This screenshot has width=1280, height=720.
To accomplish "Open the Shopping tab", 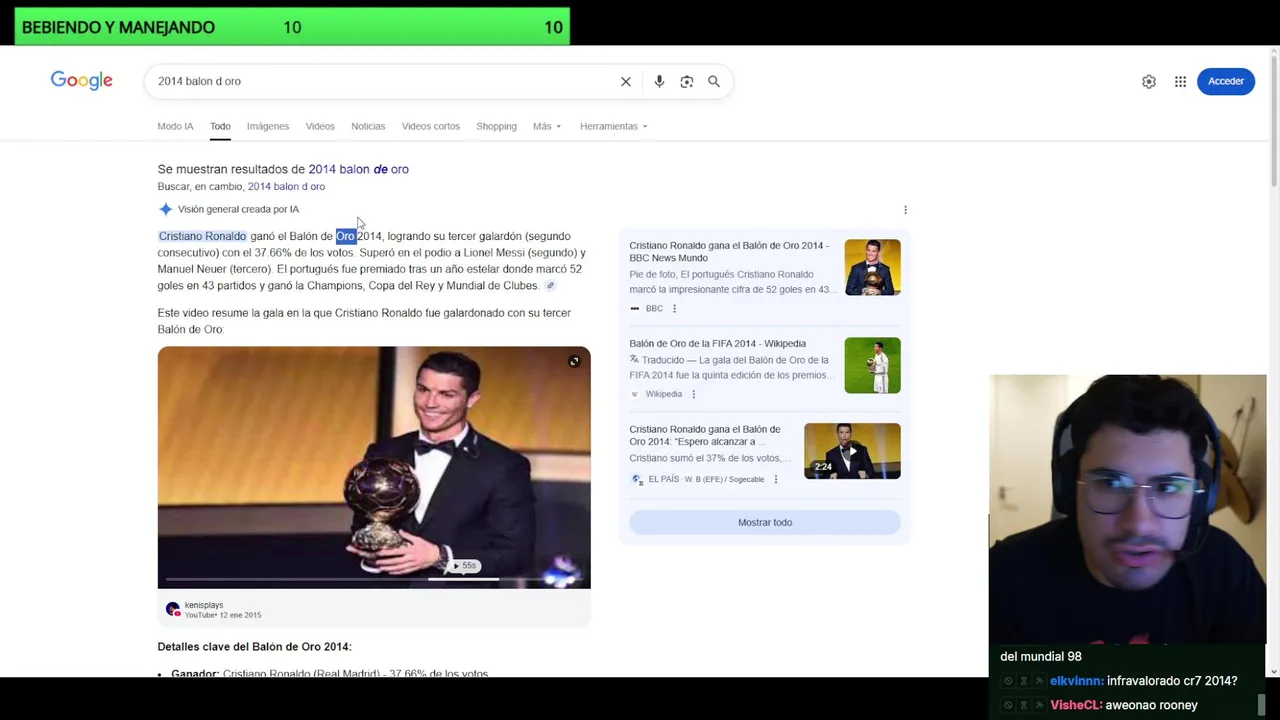I will 496,126.
